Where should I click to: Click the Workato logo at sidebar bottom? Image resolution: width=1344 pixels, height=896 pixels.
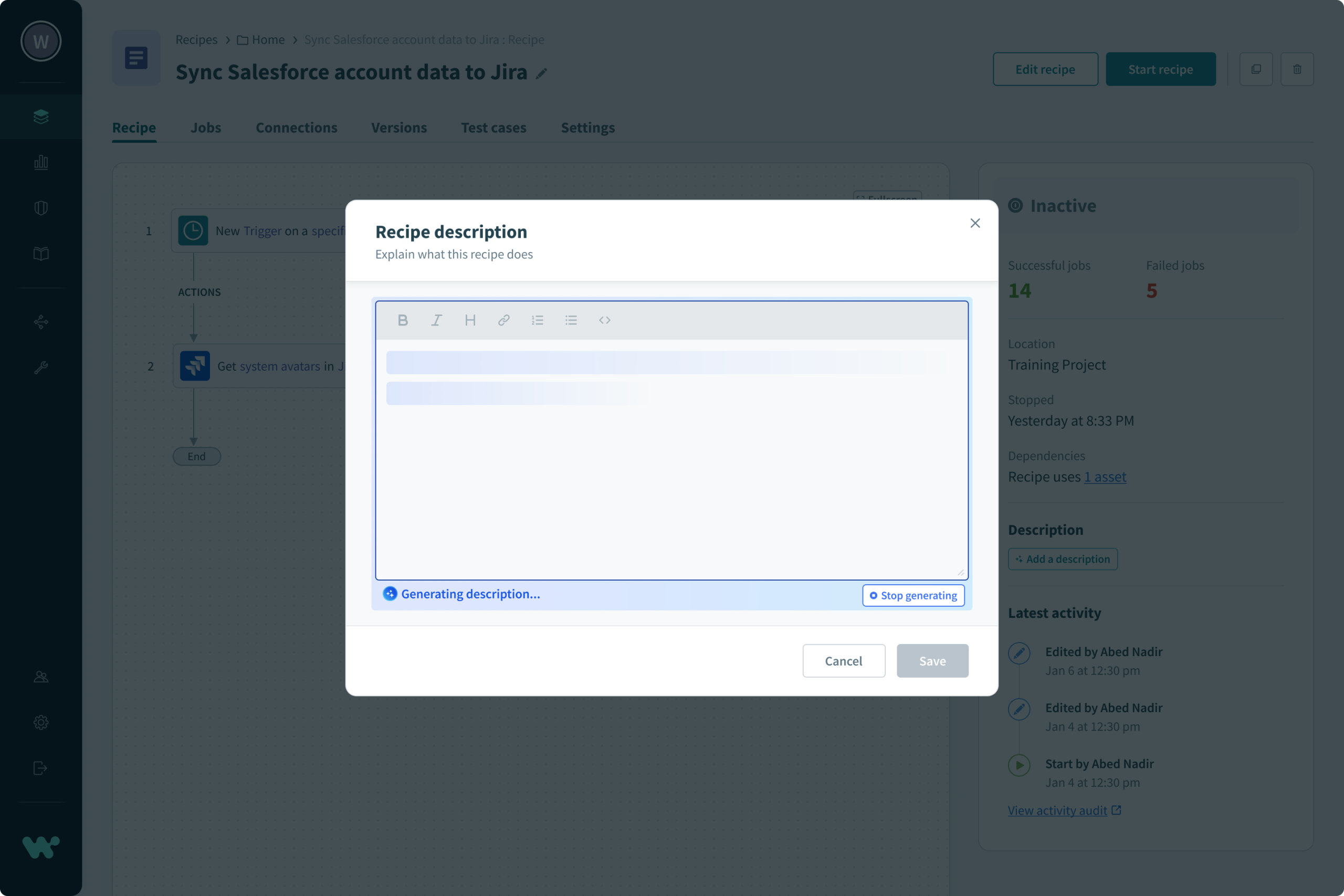click(x=40, y=847)
